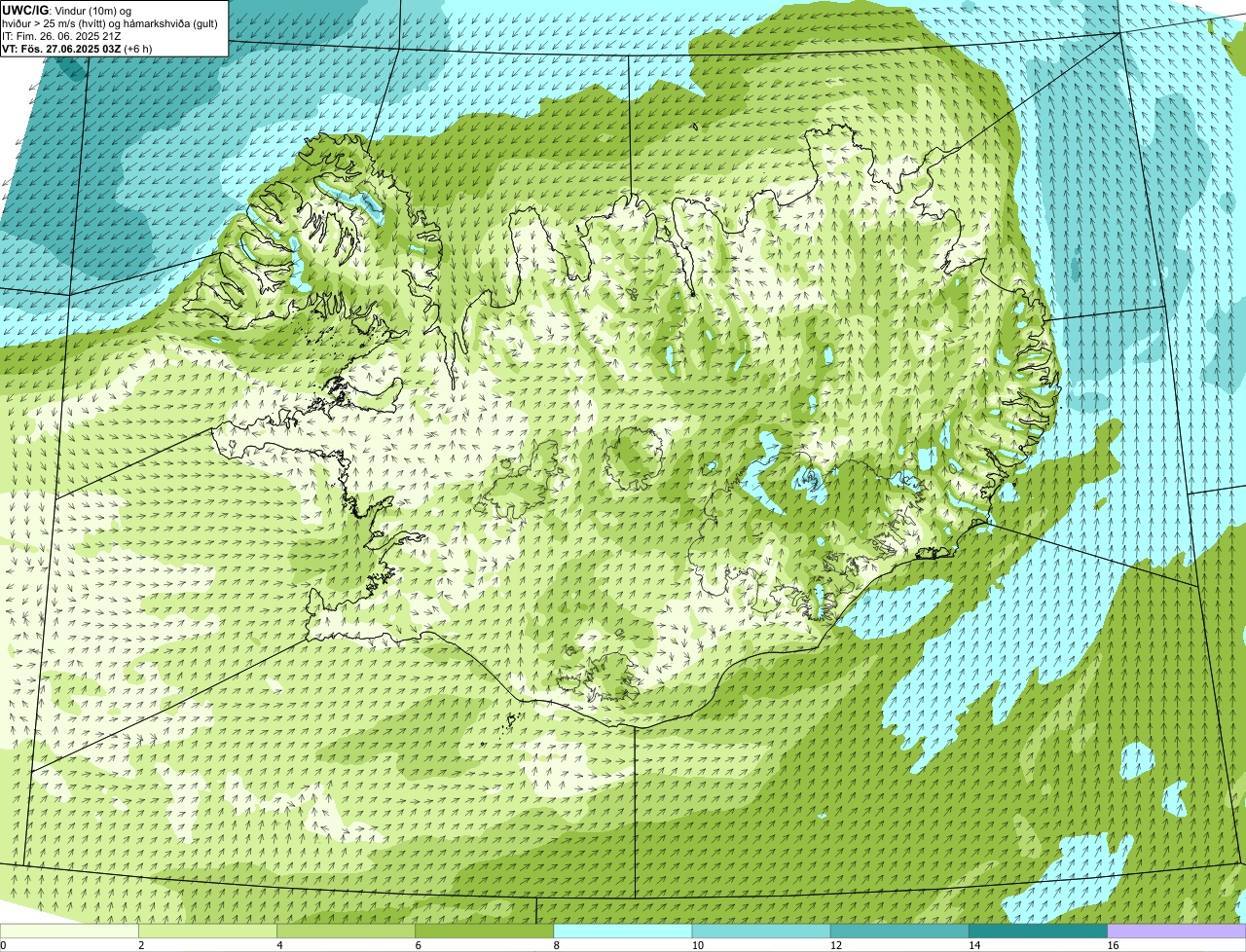Click the legend scale label "2"
1246x952 pixels.
(x=141, y=945)
